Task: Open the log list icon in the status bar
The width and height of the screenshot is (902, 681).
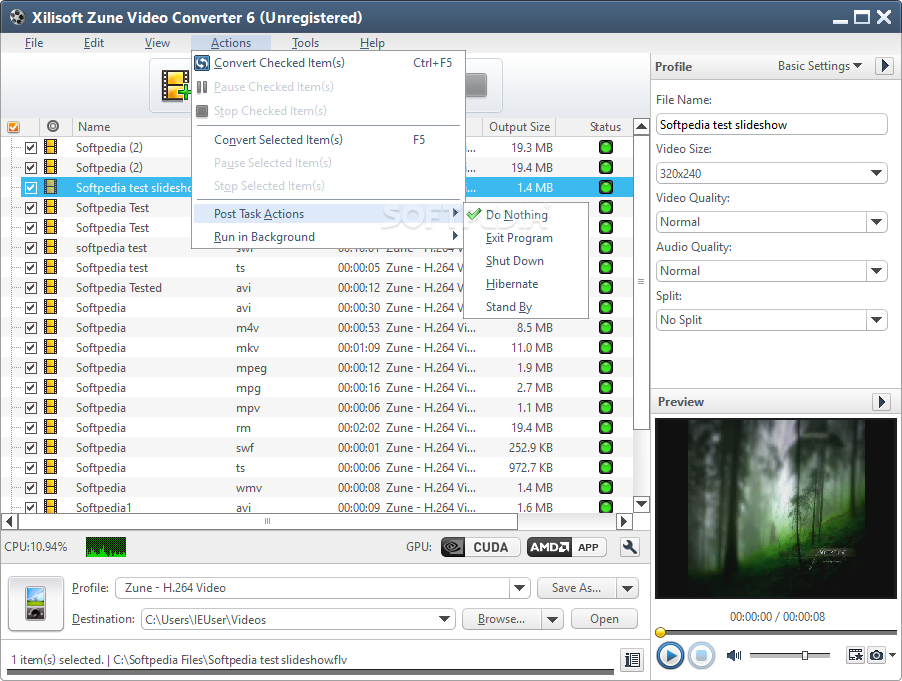Action: [632, 659]
